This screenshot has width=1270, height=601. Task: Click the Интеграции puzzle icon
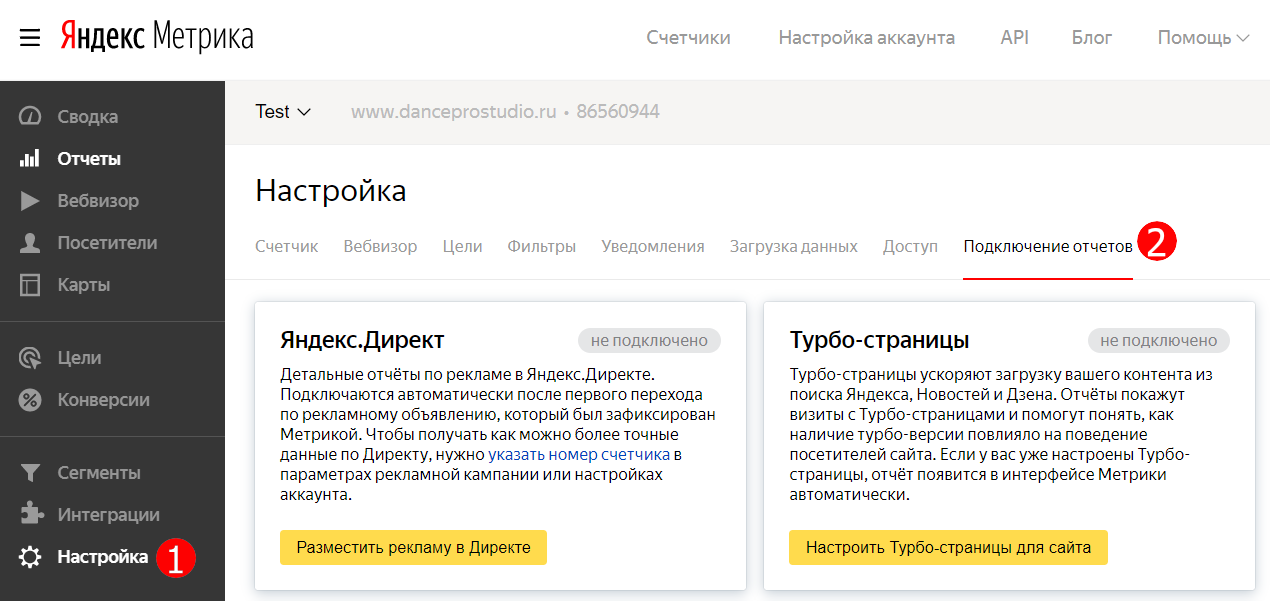30,514
